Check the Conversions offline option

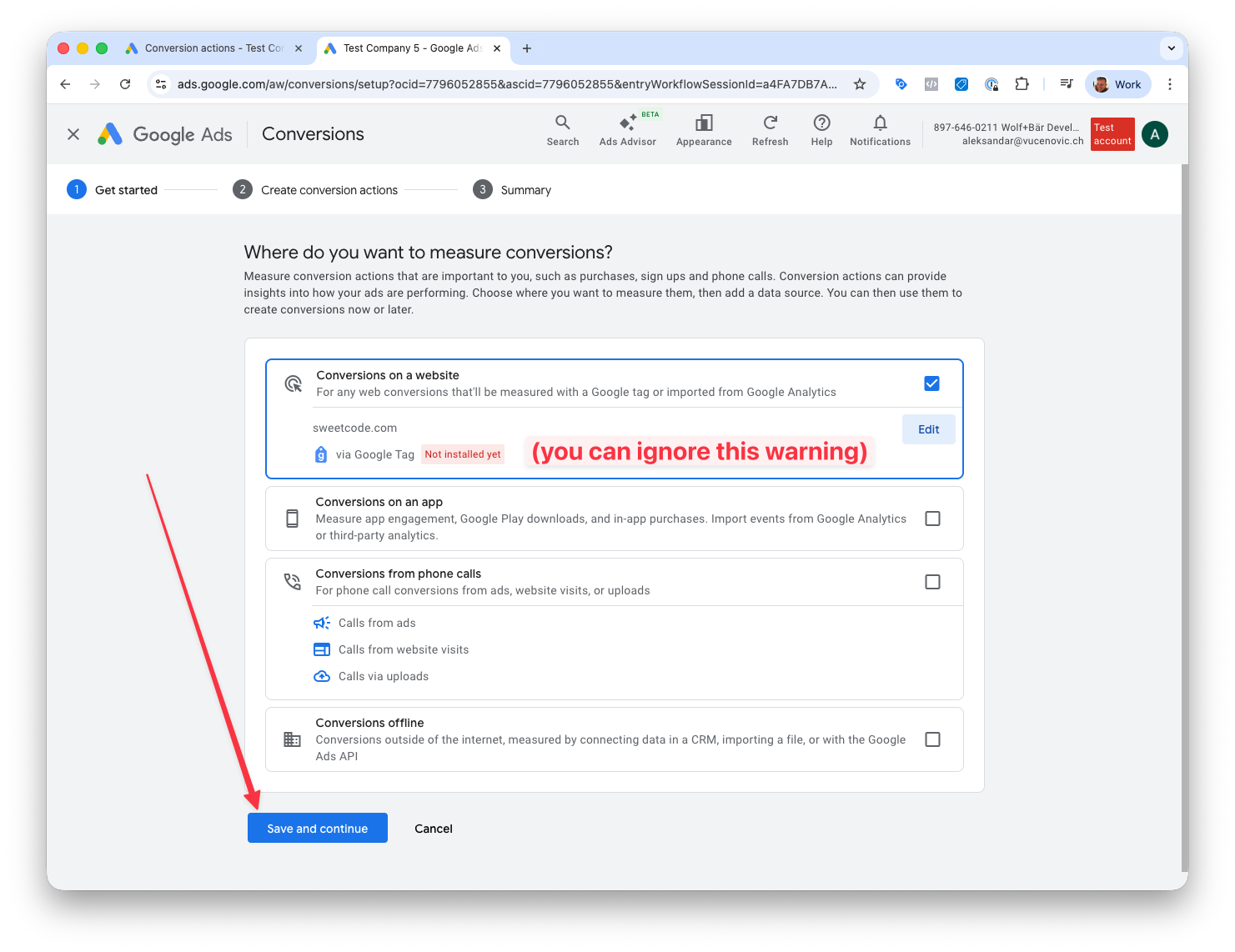coord(932,739)
